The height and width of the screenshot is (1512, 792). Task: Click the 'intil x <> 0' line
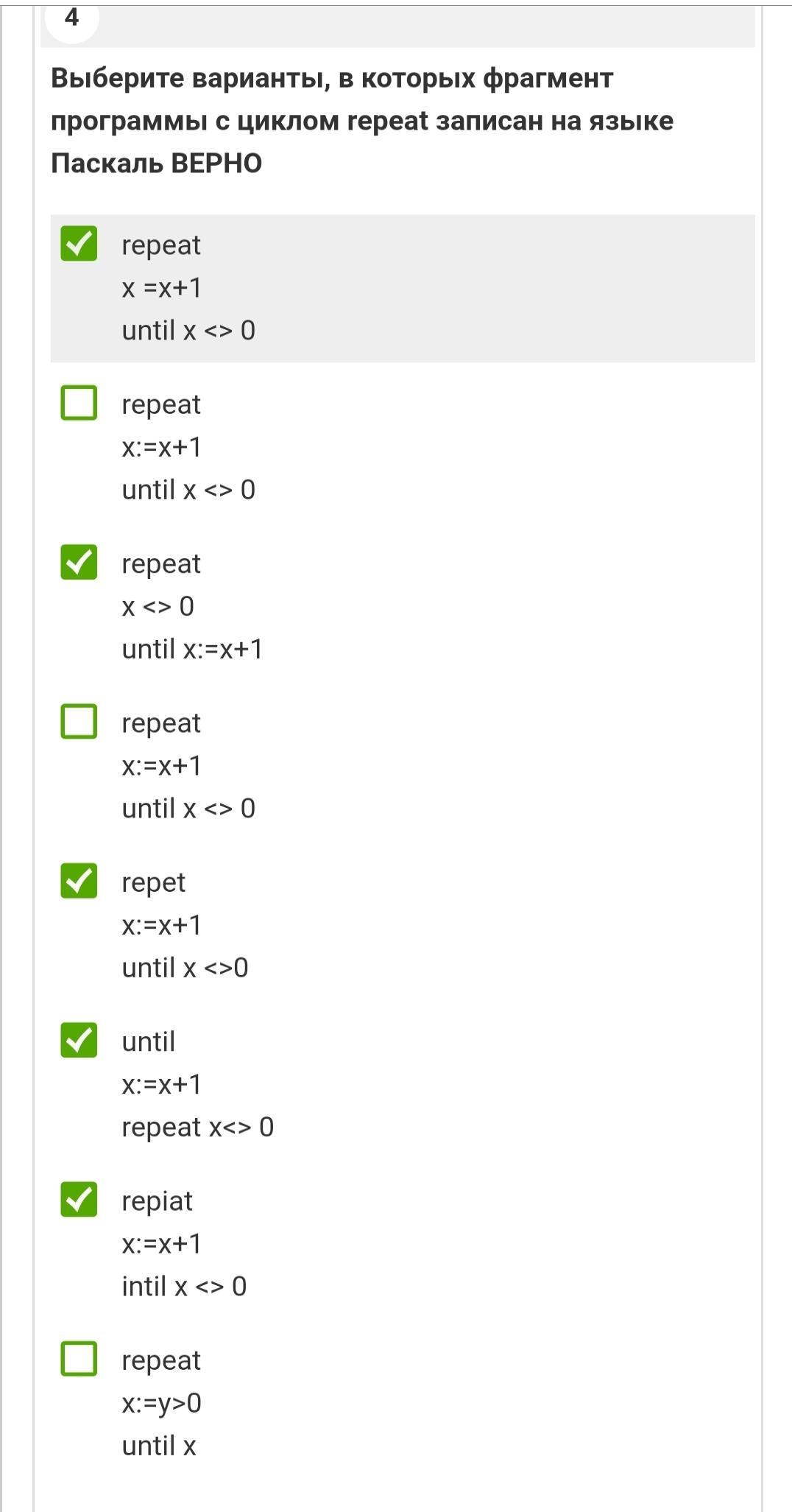pyautogui.click(x=184, y=1287)
